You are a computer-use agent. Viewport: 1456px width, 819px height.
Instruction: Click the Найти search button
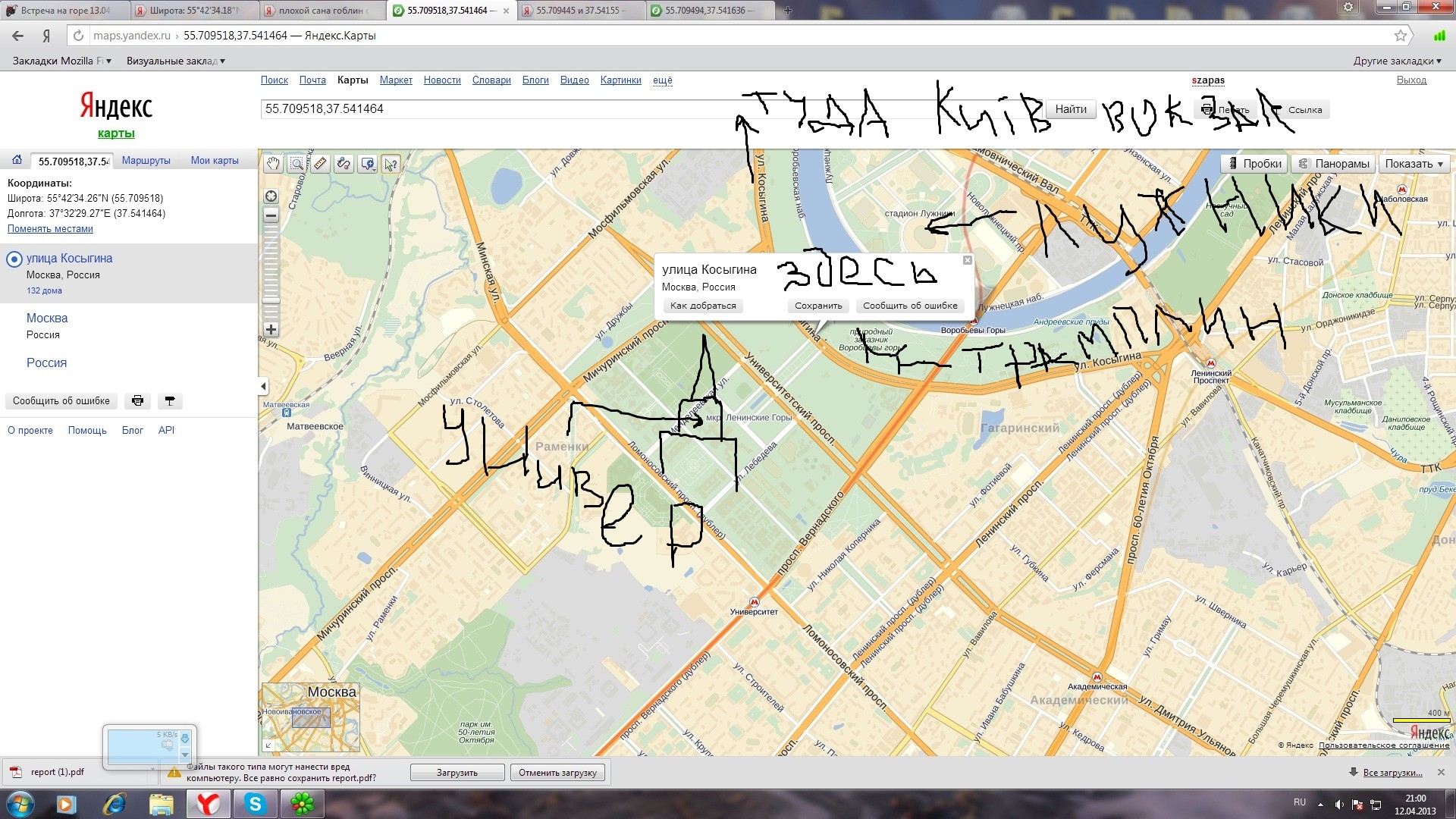[1071, 109]
